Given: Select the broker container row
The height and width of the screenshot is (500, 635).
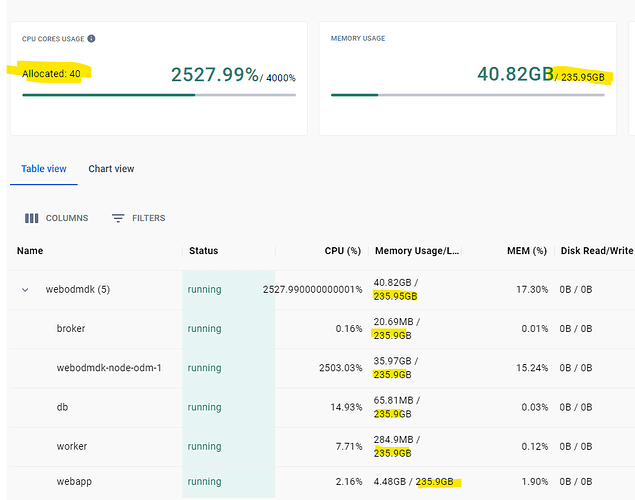Looking at the screenshot, I should [322, 329].
